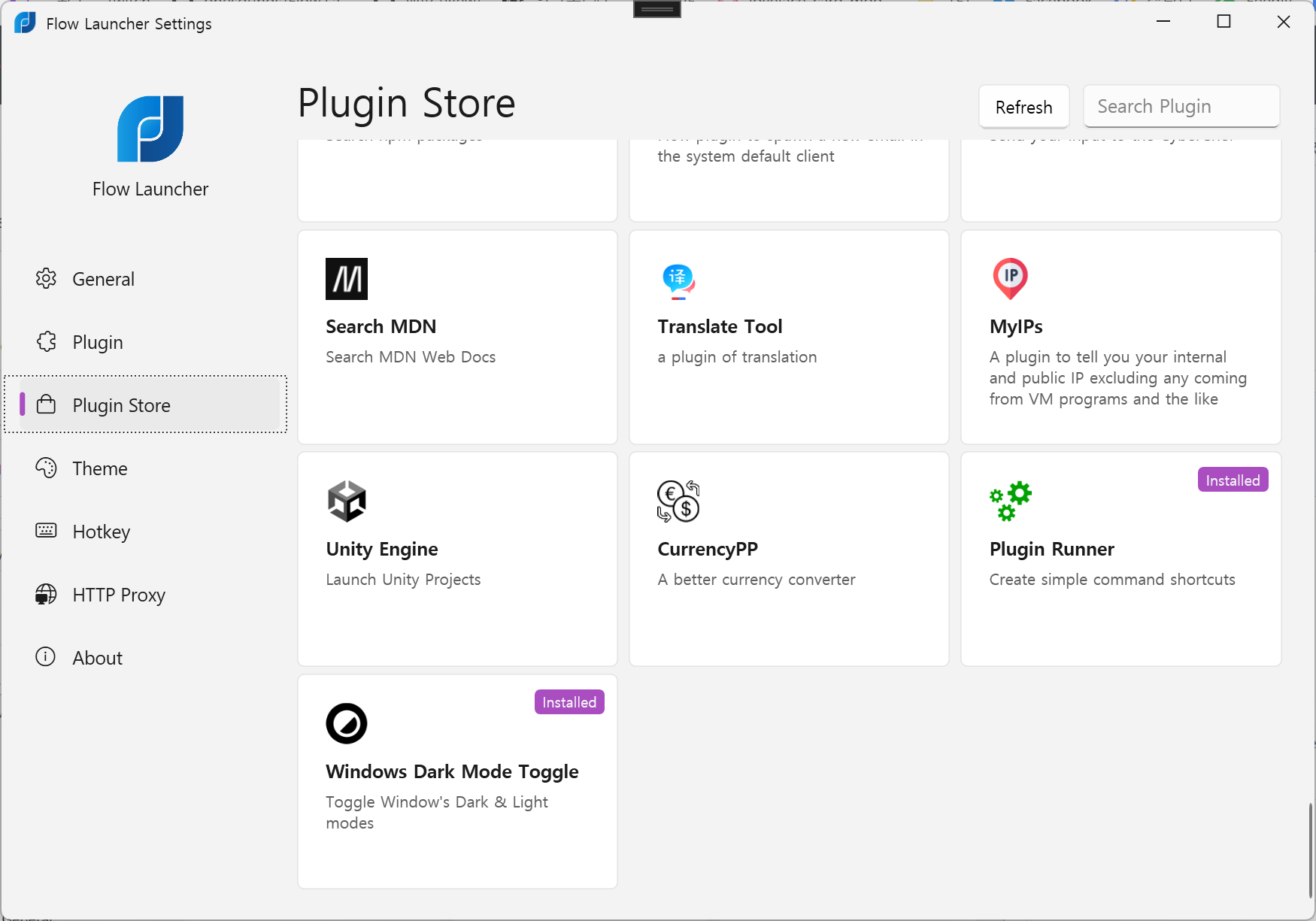Click 'Create simple command shortcuts' description

(1112, 580)
